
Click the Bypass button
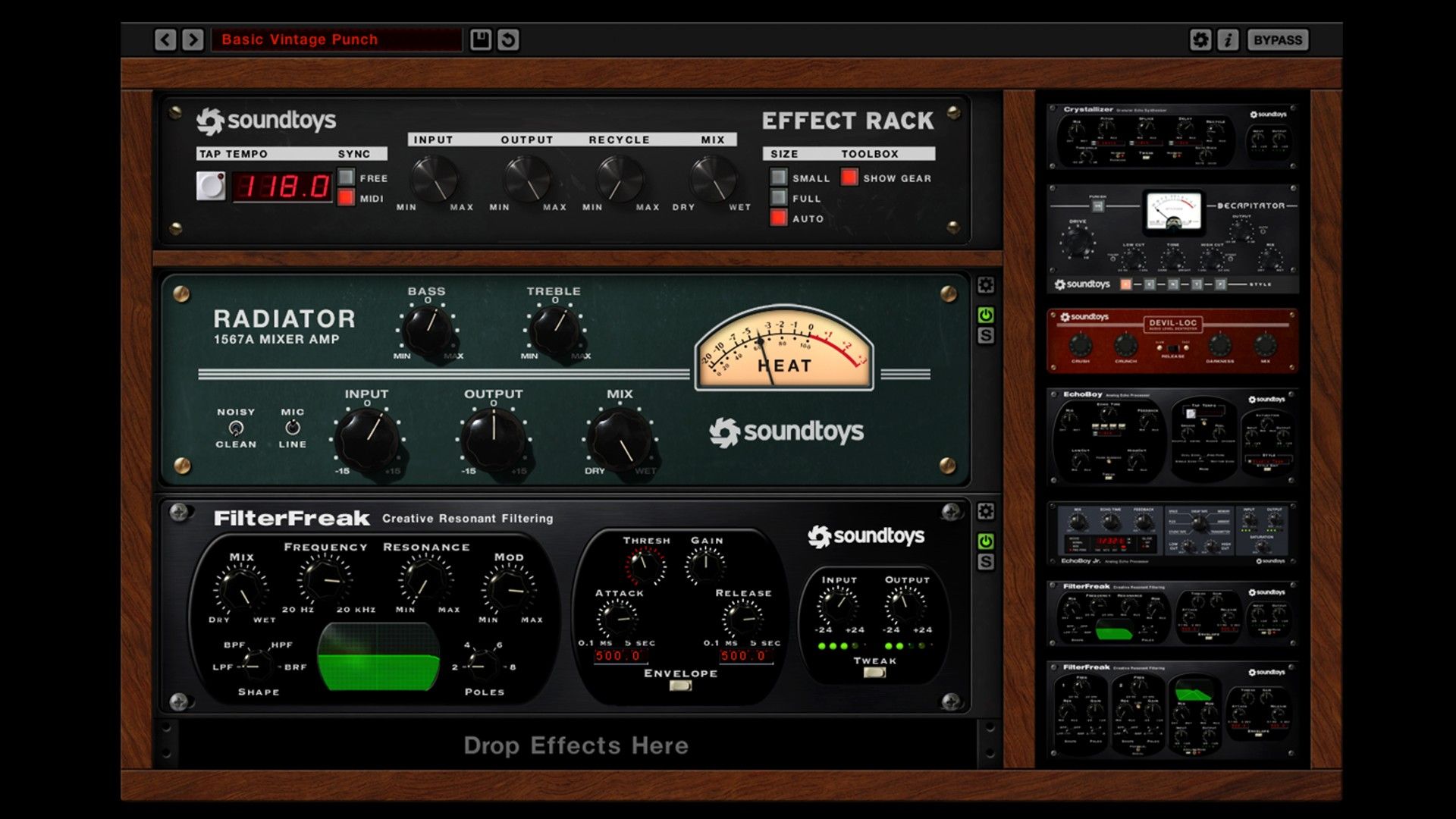click(1277, 39)
